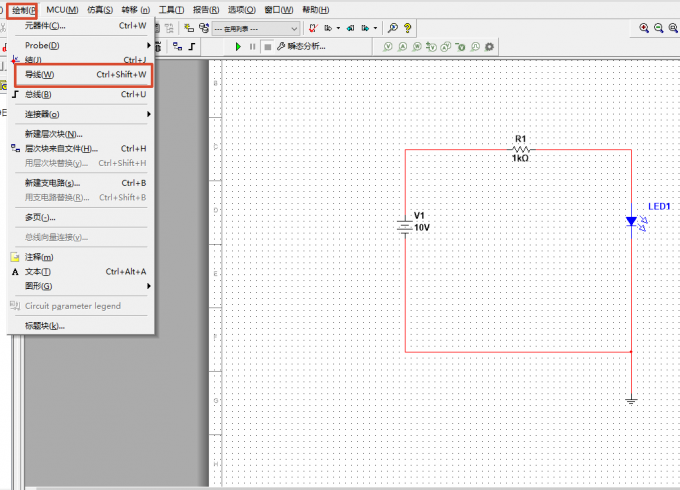Expand arrow beside the transfer to Ultiboard icon
The height and width of the screenshot is (490, 680).
coord(338,28)
